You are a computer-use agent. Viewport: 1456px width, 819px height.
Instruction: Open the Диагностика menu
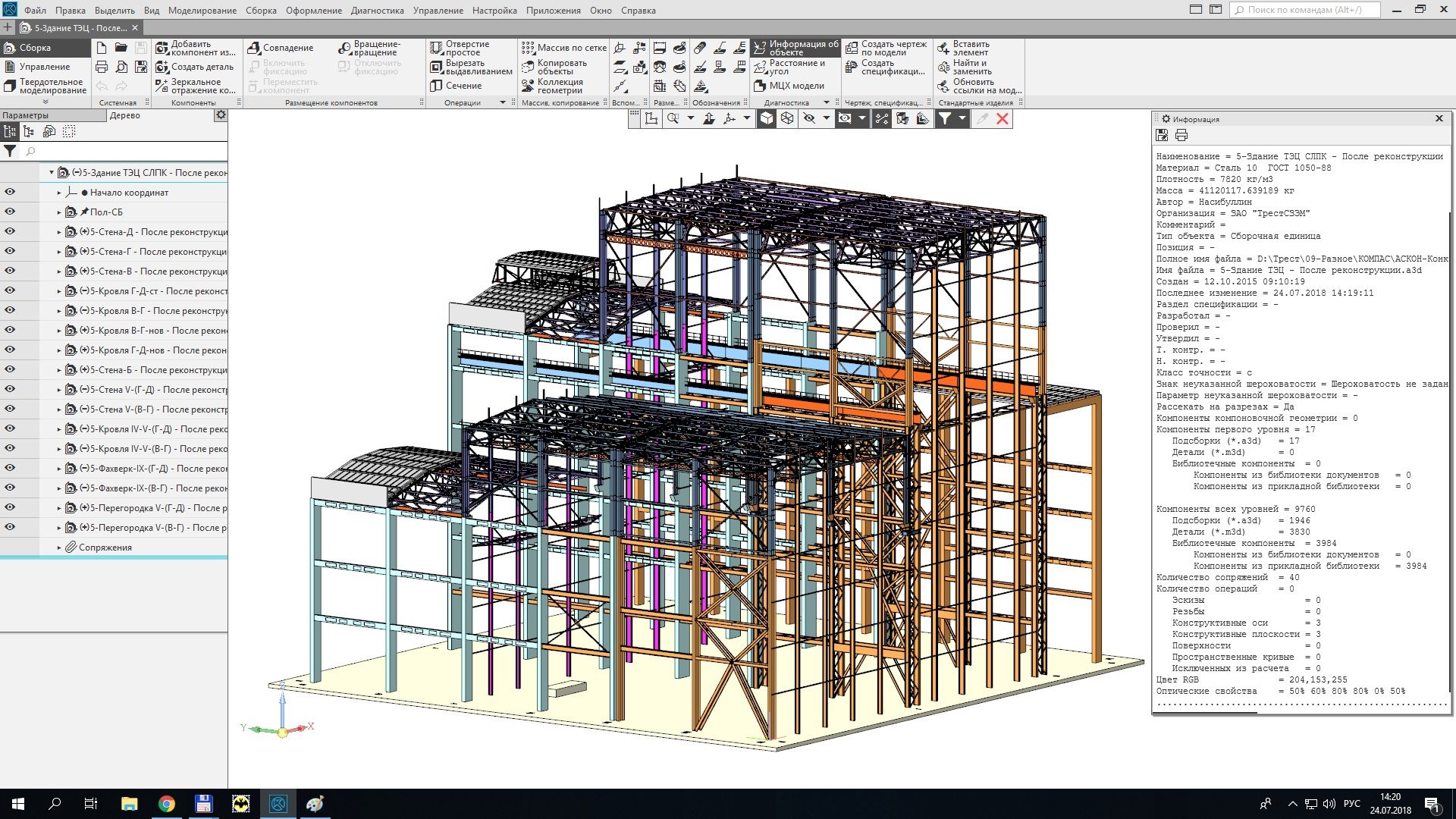coord(377,11)
